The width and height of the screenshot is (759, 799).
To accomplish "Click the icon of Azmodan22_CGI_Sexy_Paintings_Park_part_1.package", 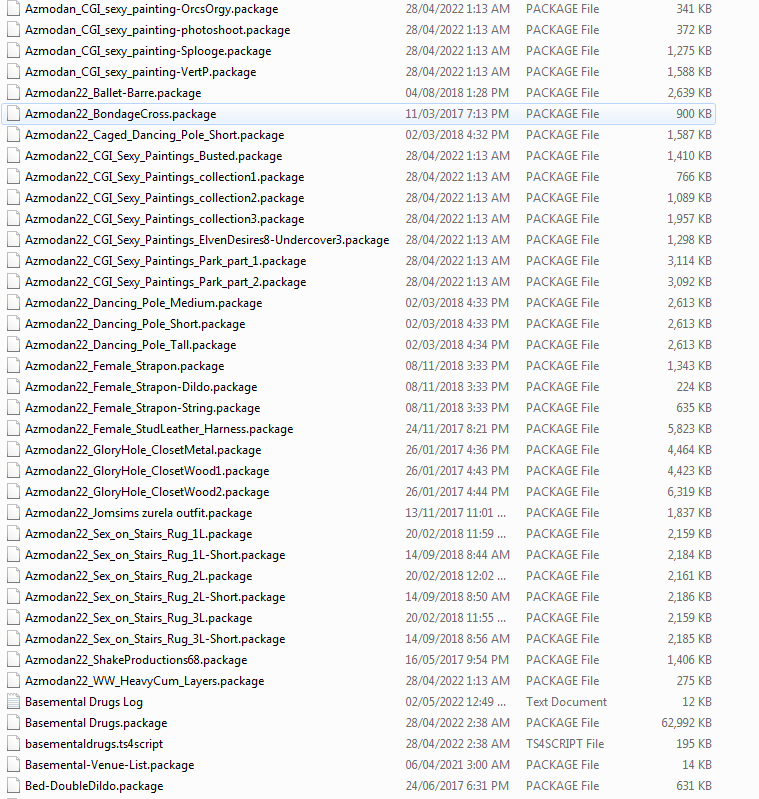I will (x=14, y=260).
